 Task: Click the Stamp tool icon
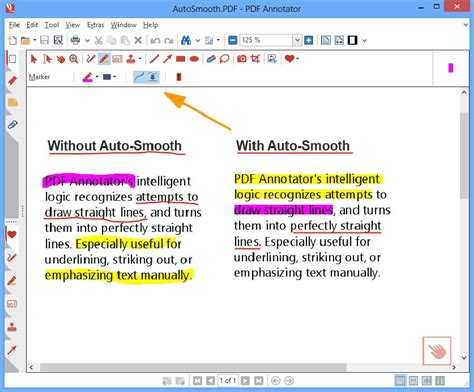pyautogui.click(x=131, y=59)
